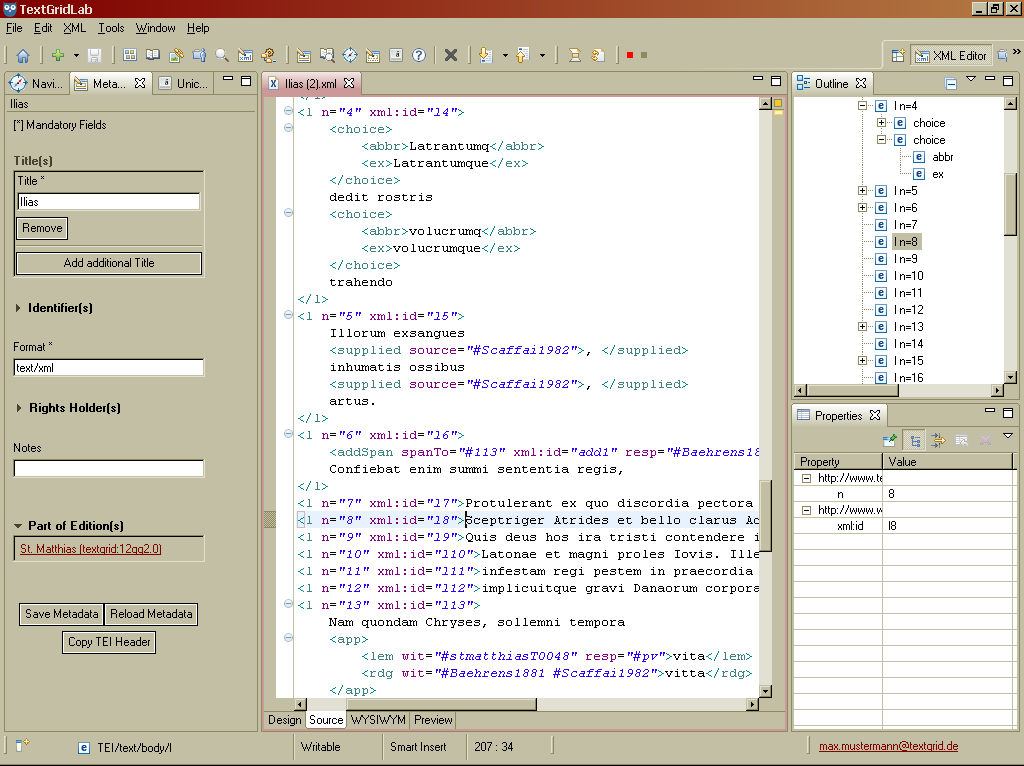Click the magnifying glass search icon
The image size is (1024, 766).
222,56
